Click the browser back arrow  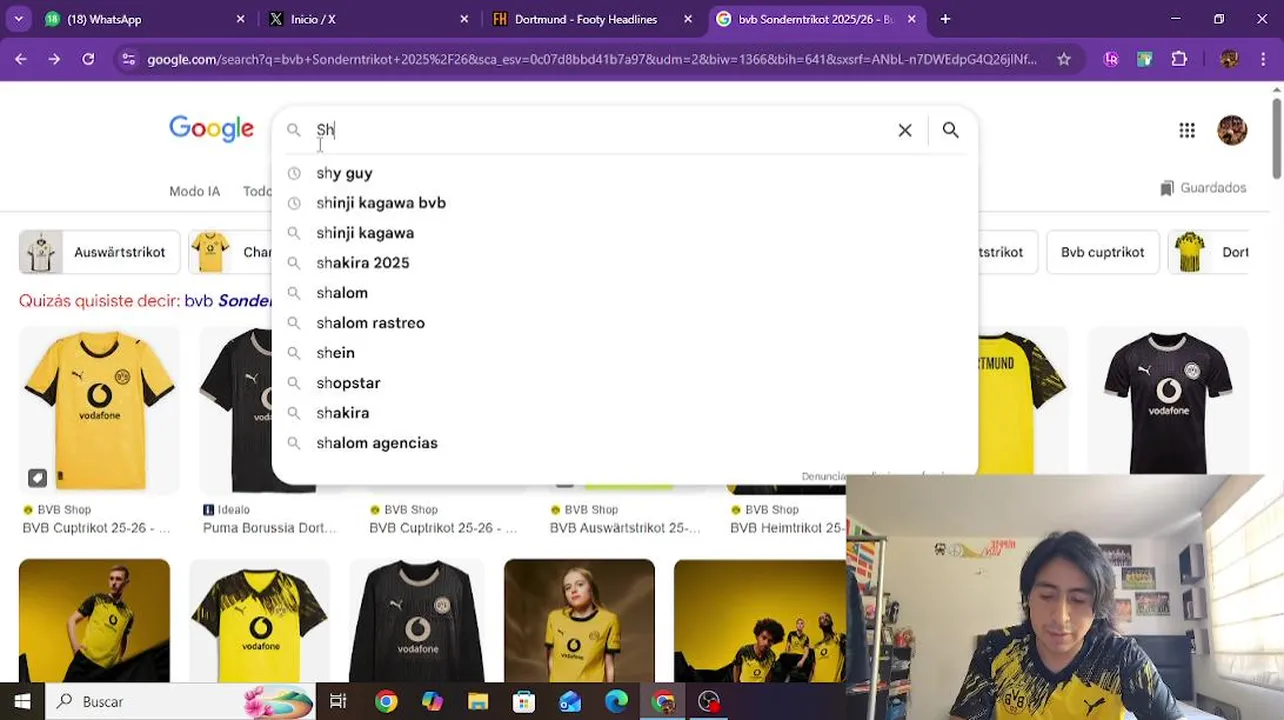21,59
